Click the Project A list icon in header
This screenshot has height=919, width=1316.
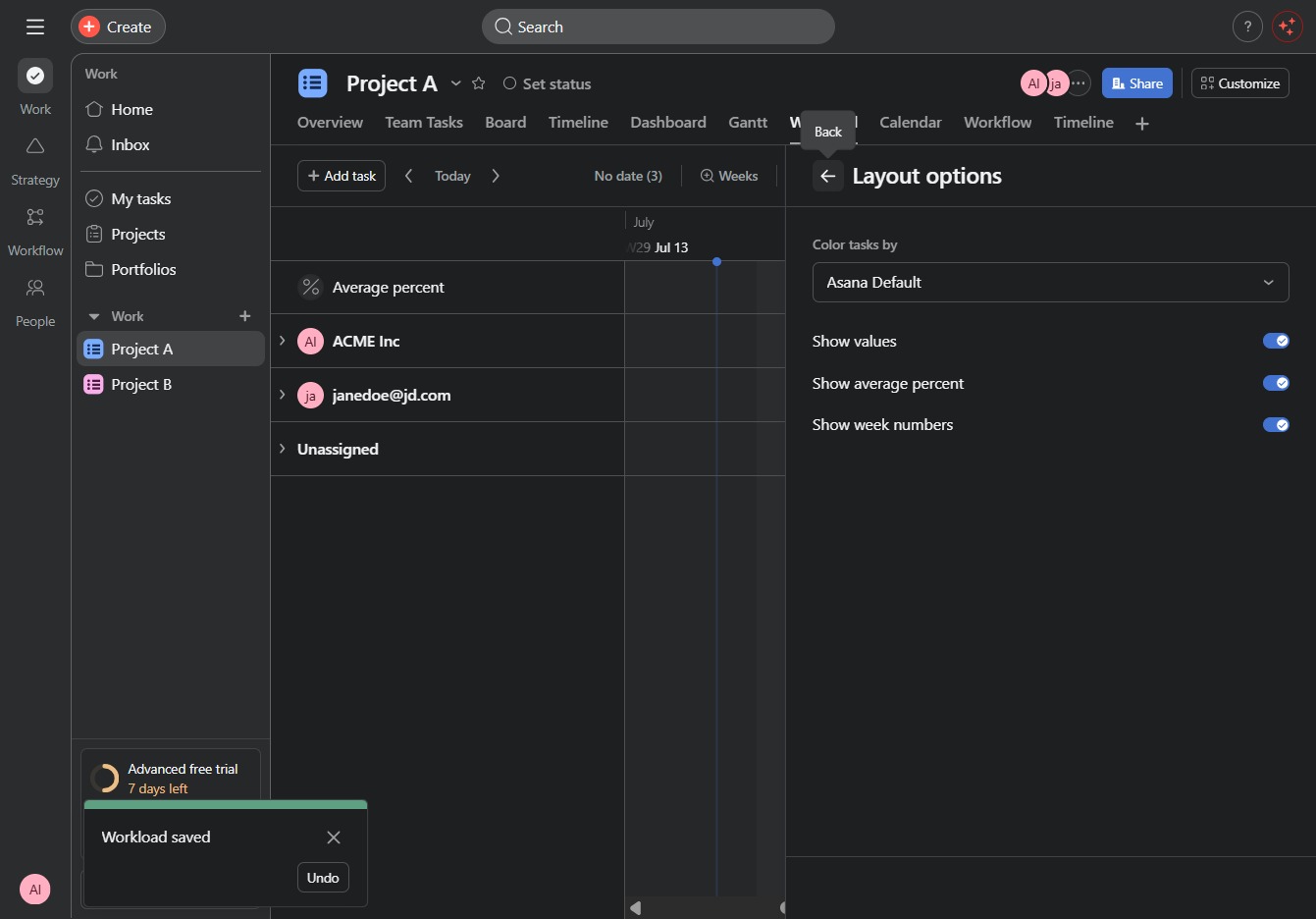313,83
